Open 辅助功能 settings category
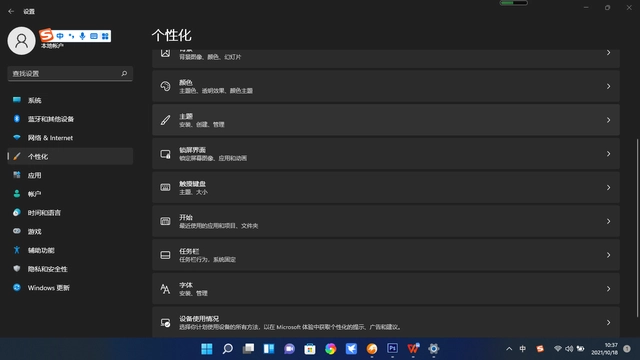This screenshot has width=640, height=360. click(70, 250)
